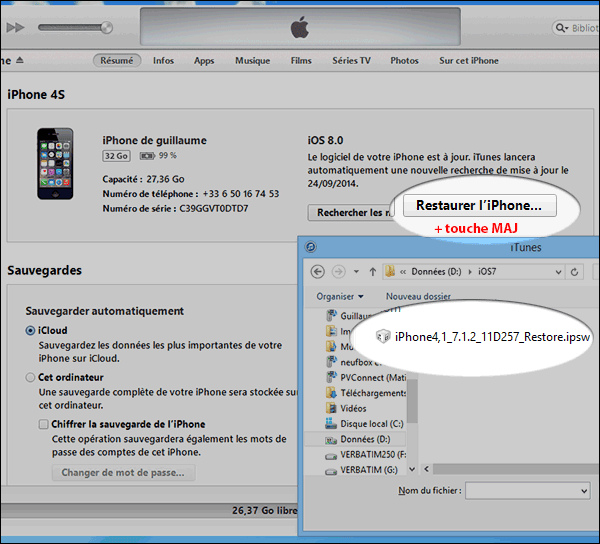Select Données (D:) in navigation tree
Viewport: 600px width, 544px height.
pyautogui.click(x=357, y=439)
